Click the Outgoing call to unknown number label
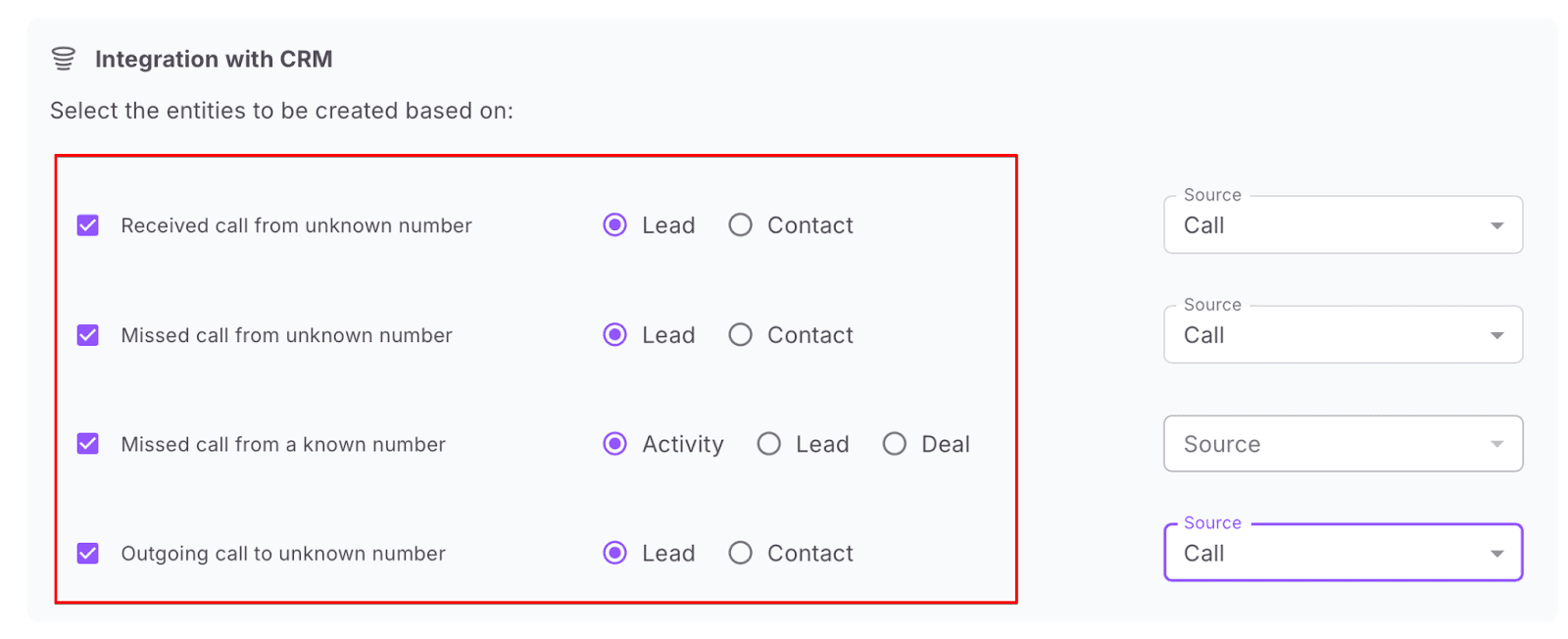Screen dimensions: 1568x639 click(283, 554)
